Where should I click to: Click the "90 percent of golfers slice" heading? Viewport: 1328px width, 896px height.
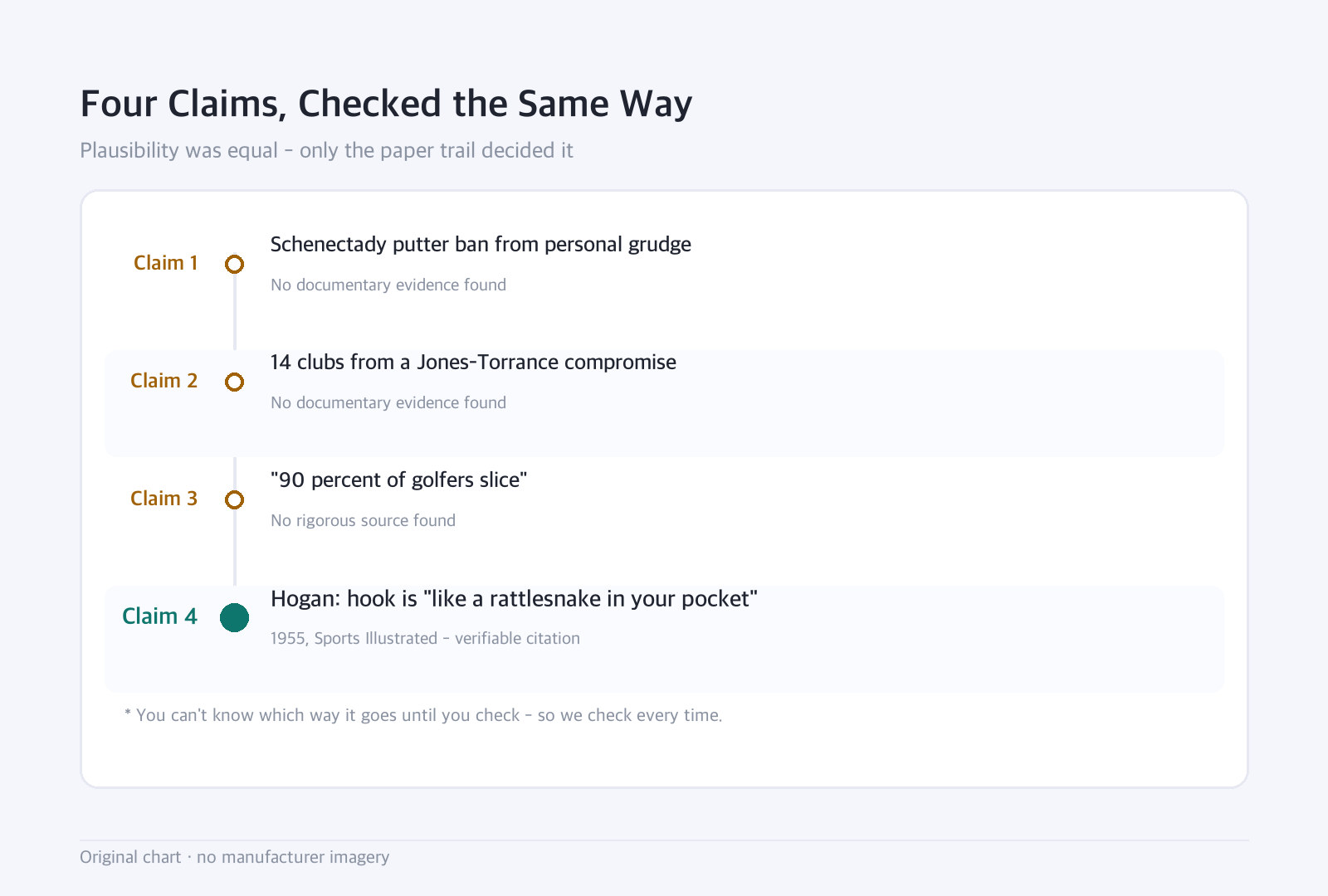click(x=399, y=480)
